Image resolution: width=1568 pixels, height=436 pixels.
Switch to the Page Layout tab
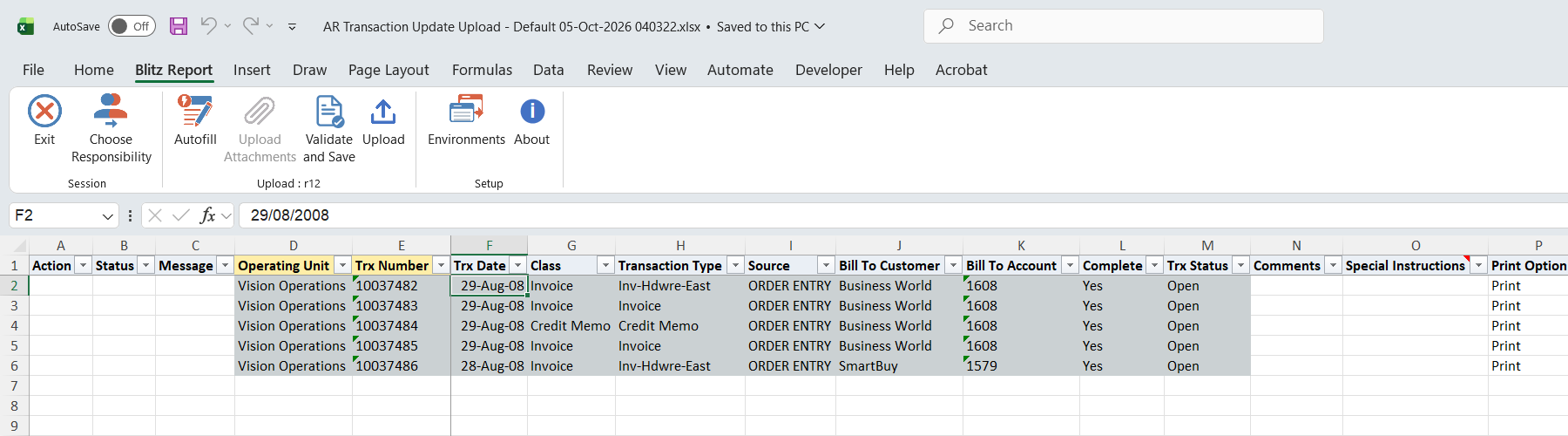point(389,70)
